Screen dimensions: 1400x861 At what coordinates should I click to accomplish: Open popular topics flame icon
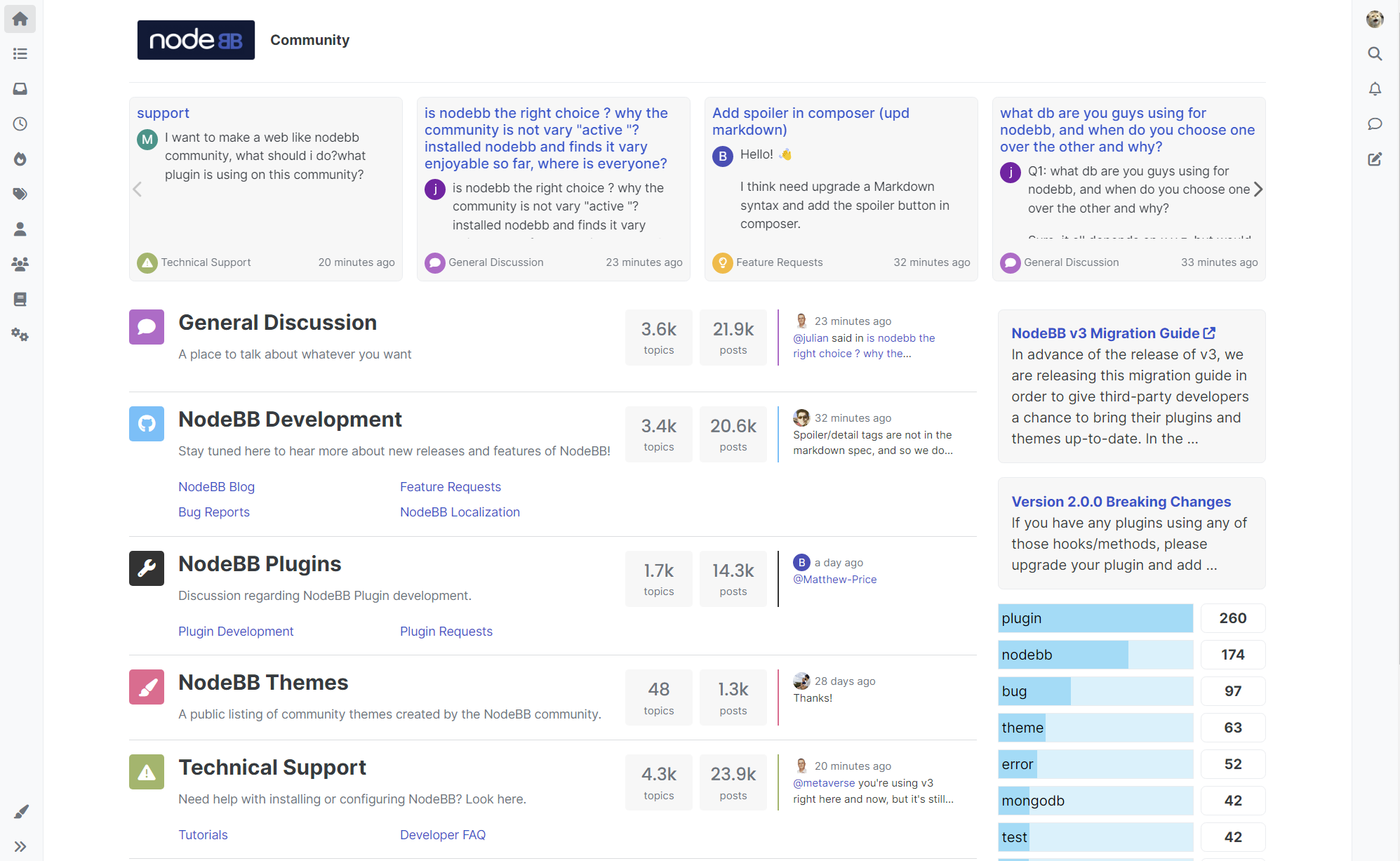tap(20, 159)
